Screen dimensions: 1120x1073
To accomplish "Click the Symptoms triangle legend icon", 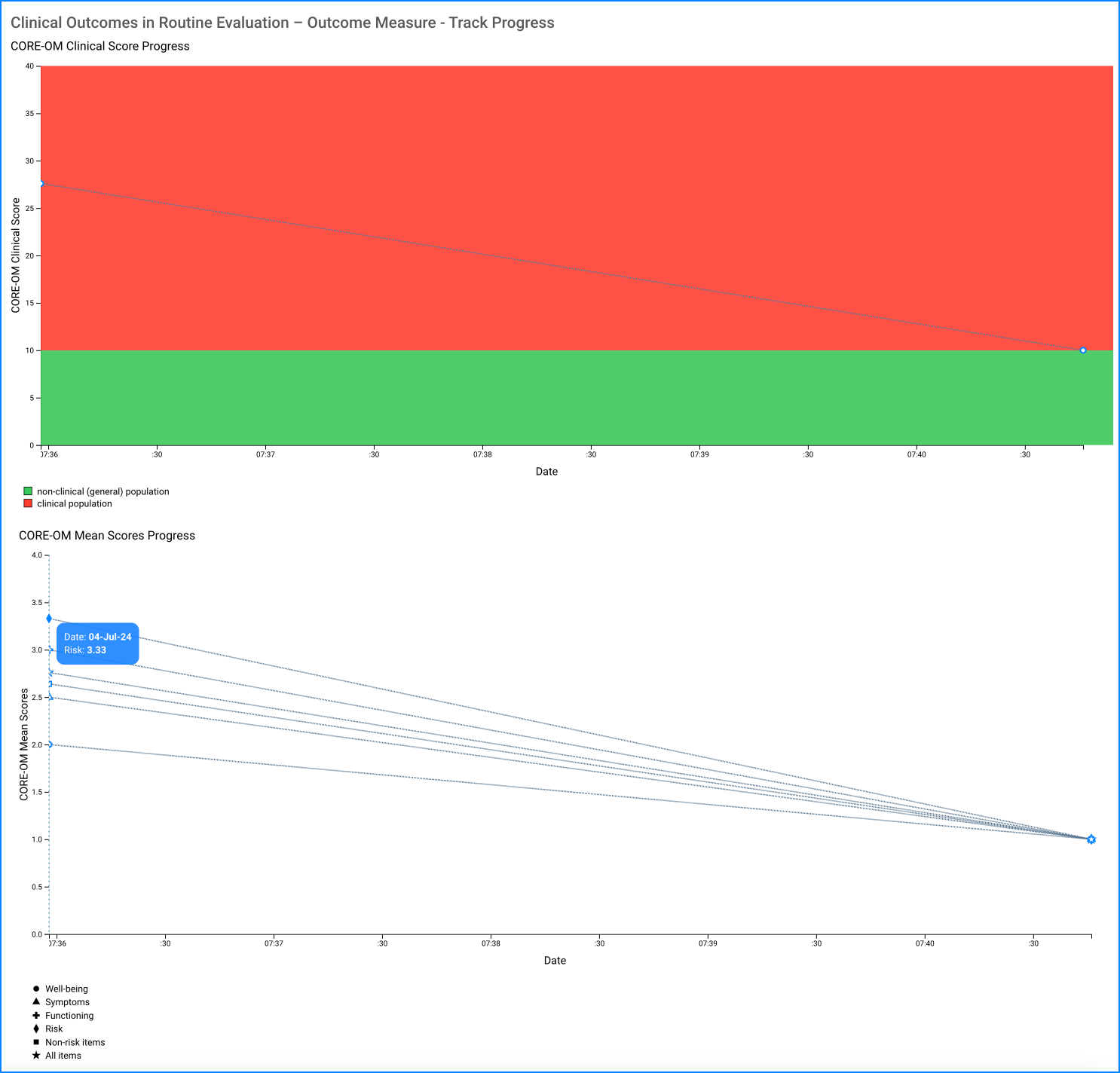I will click(36, 1001).
